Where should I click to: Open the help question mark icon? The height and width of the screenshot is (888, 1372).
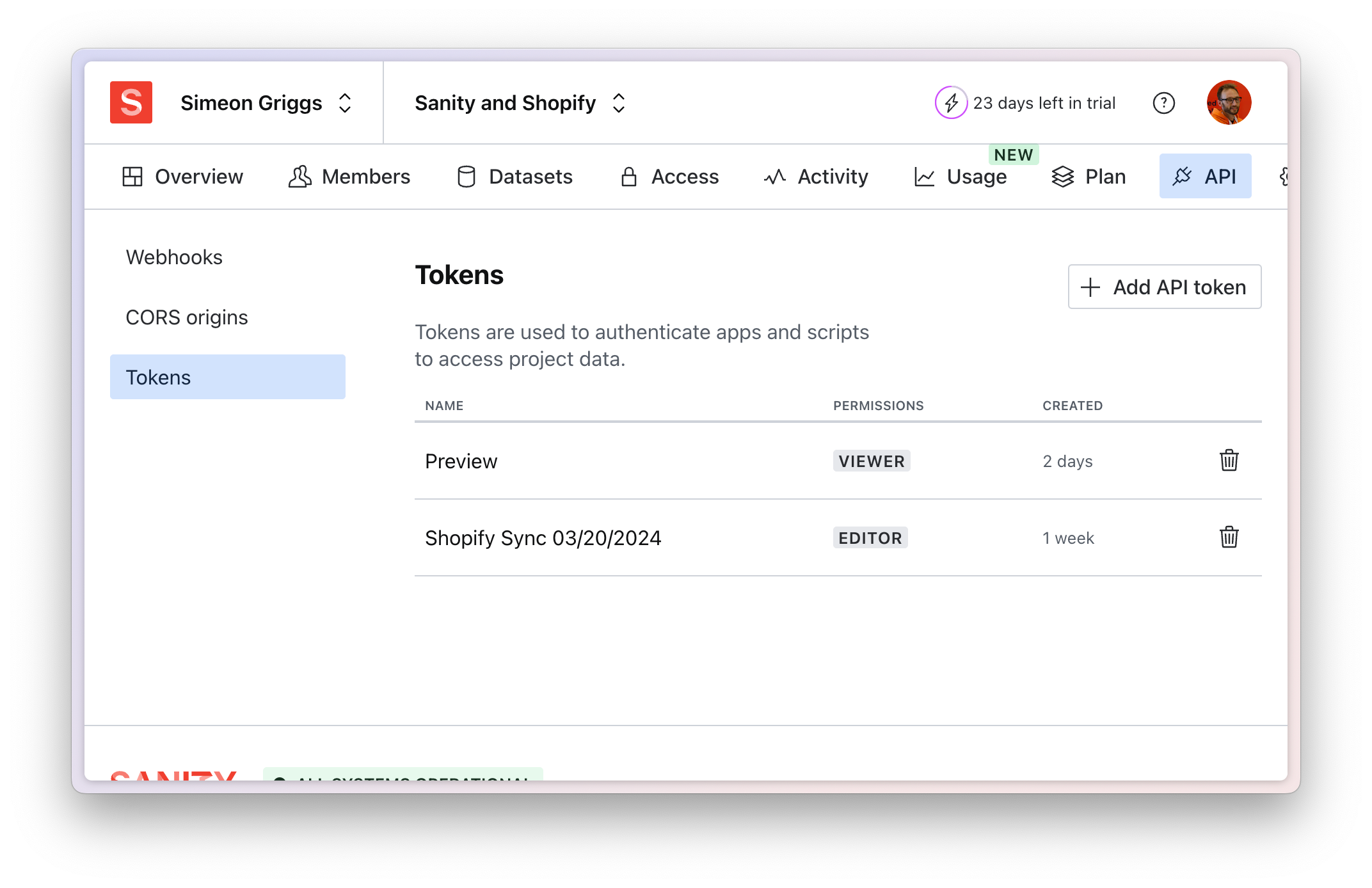[1163, 103]
